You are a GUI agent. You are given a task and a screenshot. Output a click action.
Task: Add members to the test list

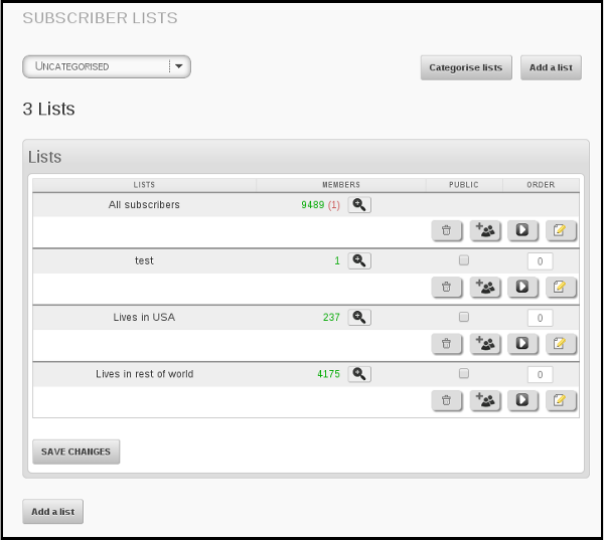(485, 287)
